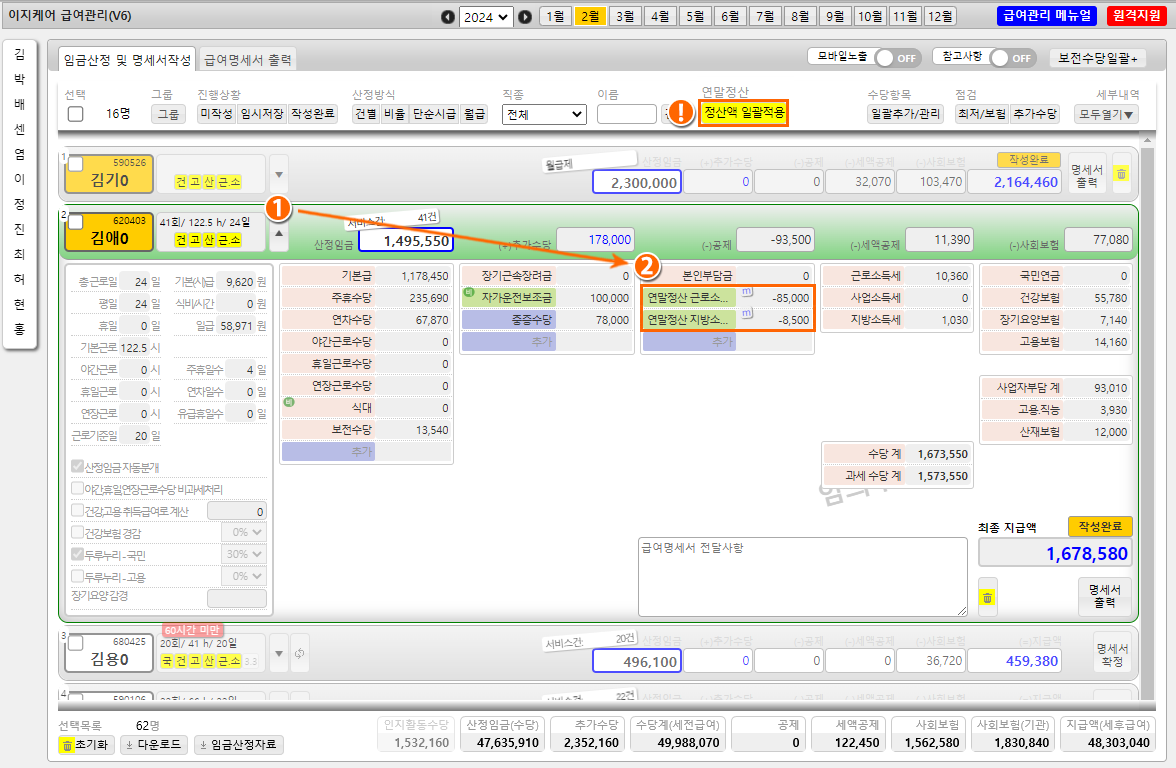Enable 야간휴일연장근로수당 비과세처리 checkbox

coord(78,489)
